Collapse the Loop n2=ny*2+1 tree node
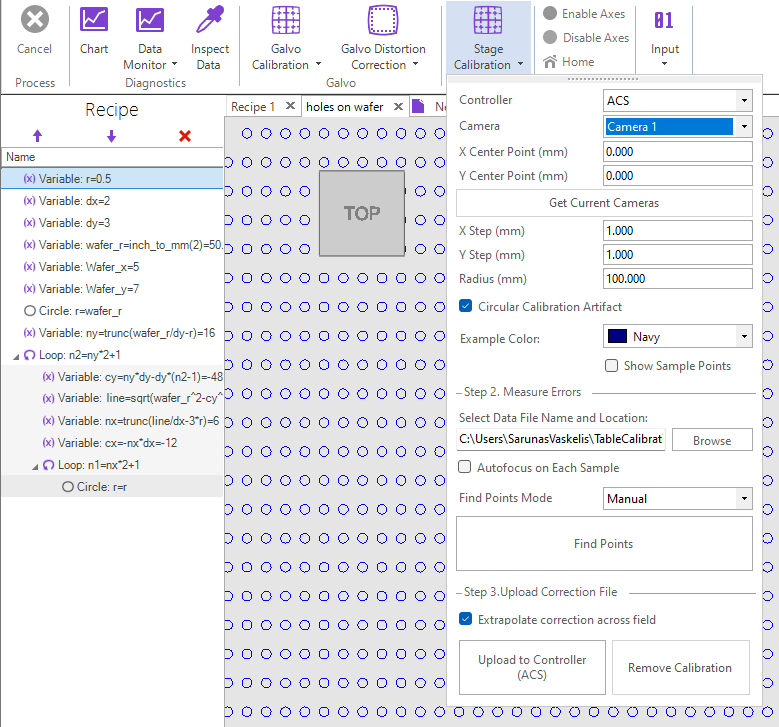The image size is (779, 727). (x=14, y=355)
